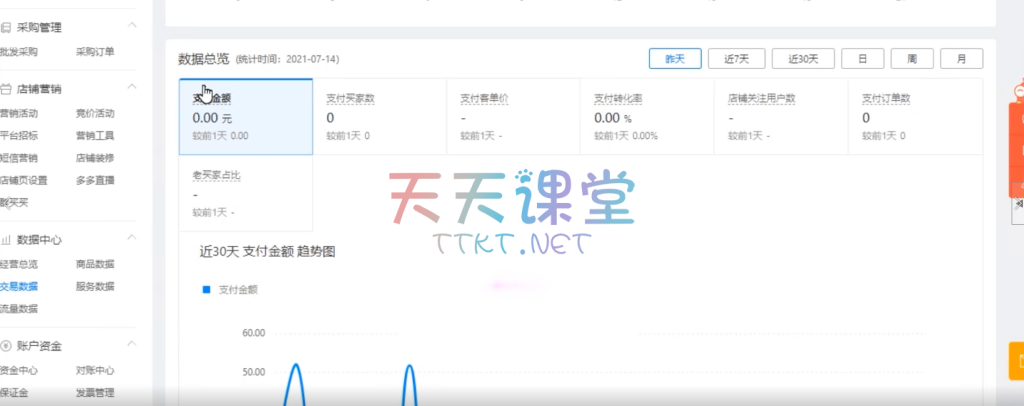1024x406 pixels.
Task: Select the 支付买家数 metric card
Action: pos(379,116)
